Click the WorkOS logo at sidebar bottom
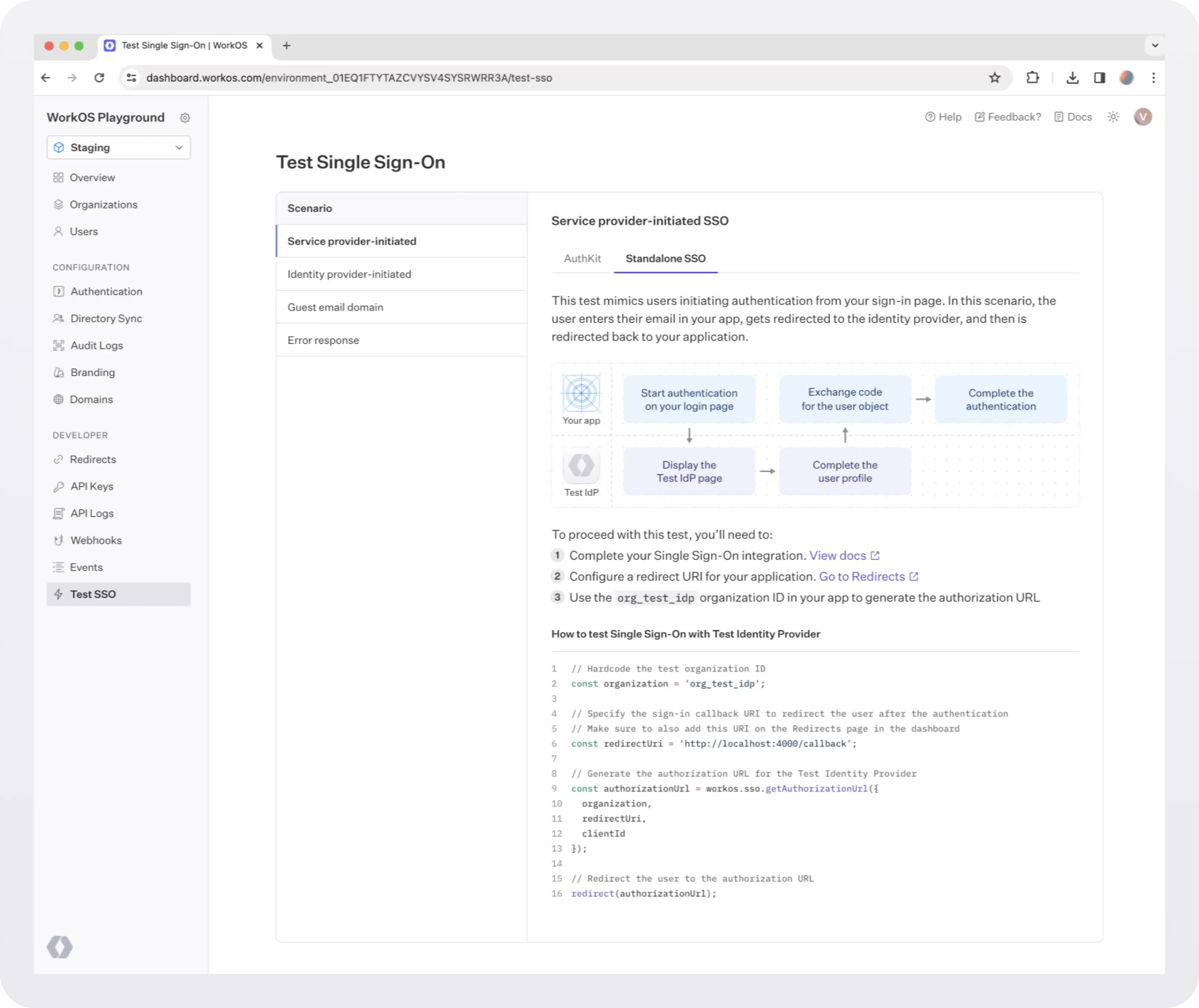 [59, 947]
